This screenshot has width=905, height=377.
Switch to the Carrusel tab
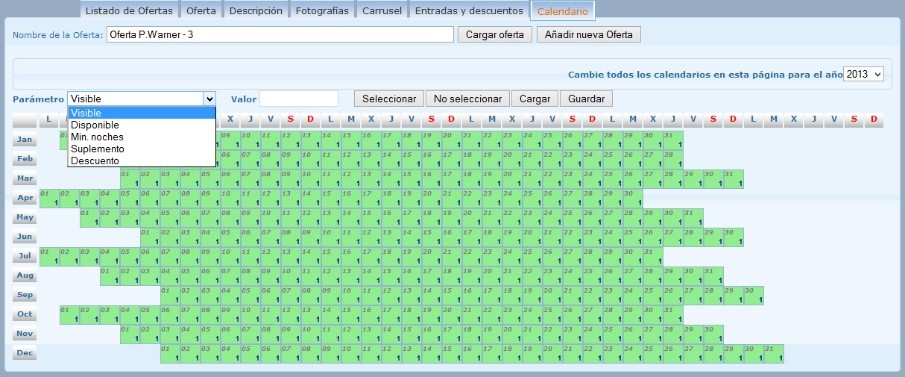(382, 10)
